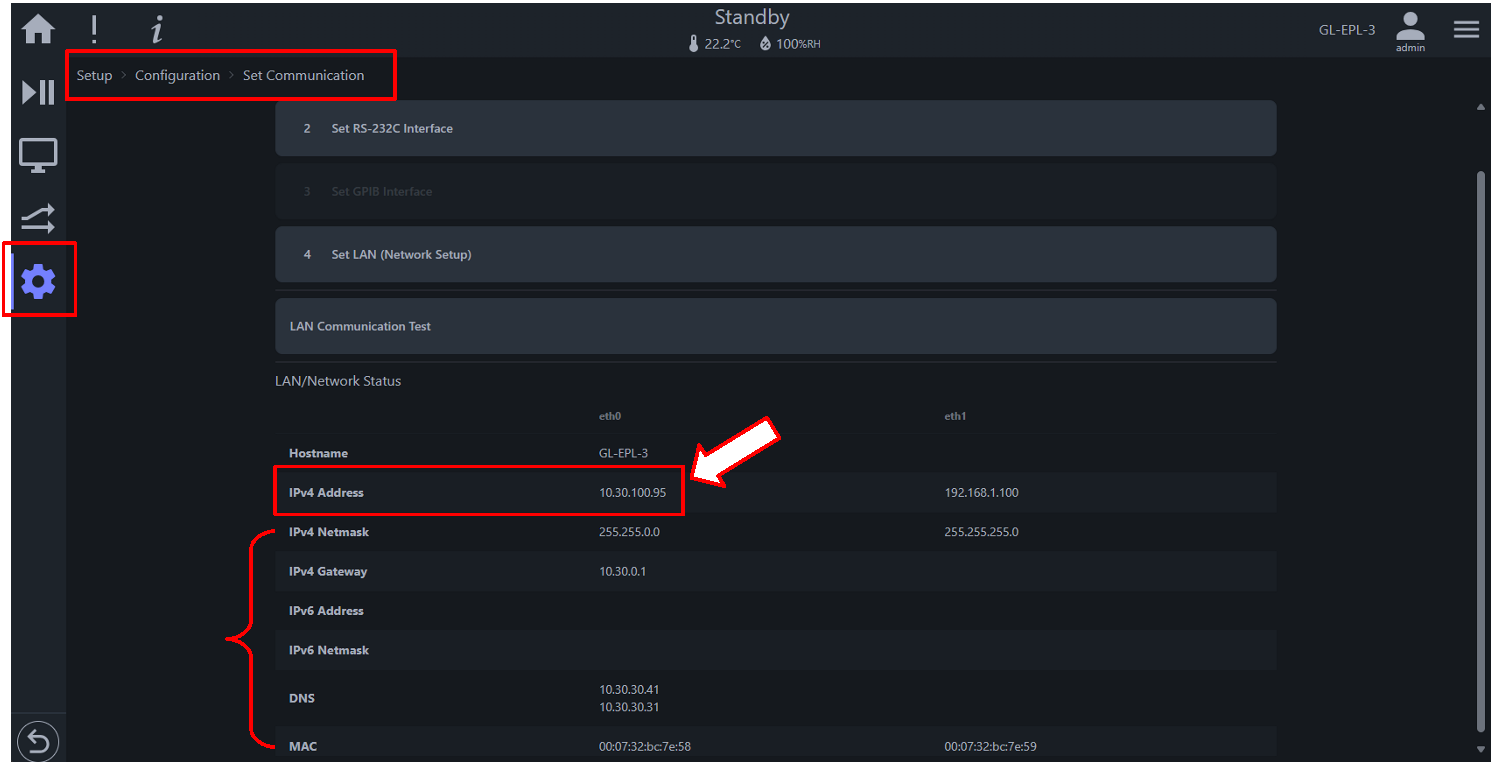Viewport: 1493px width, 763px height.
Task: Select the MAC row label
Action: pos(303,746)
